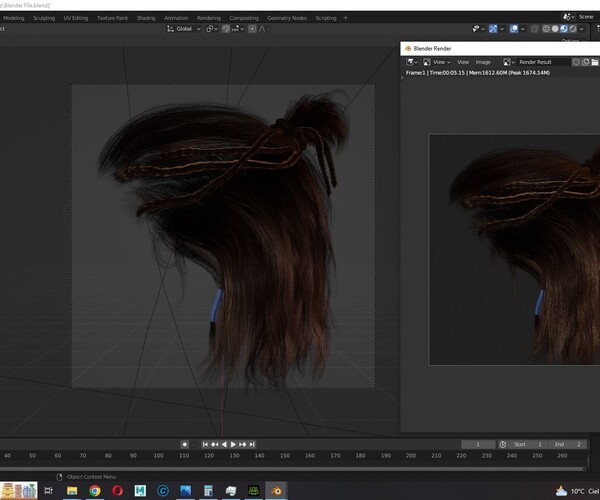Switch to wireframe viewport shading
This screenshot has width=600, height=500.
(546, 29)
